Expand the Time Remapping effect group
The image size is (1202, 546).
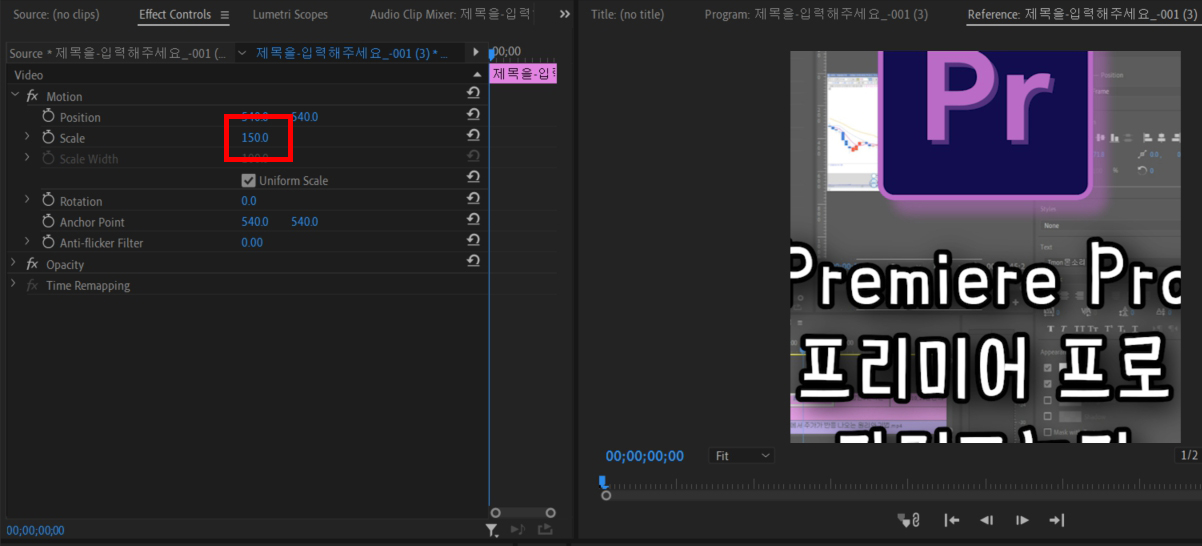(x=14, y=285)
